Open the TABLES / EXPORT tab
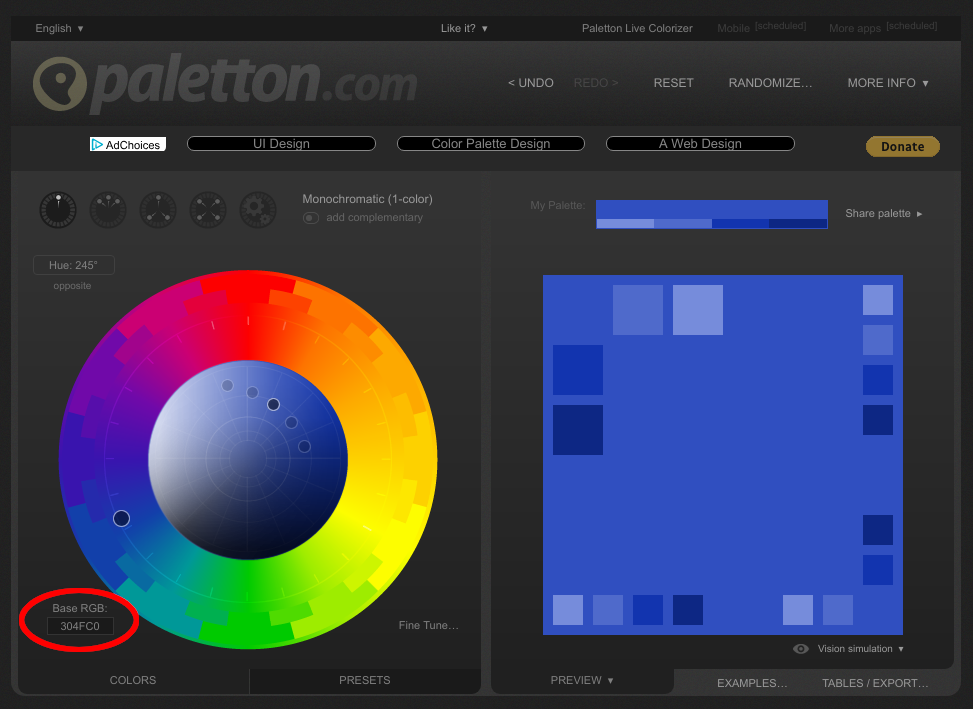The image size is (973, 709). pos(875,683)
